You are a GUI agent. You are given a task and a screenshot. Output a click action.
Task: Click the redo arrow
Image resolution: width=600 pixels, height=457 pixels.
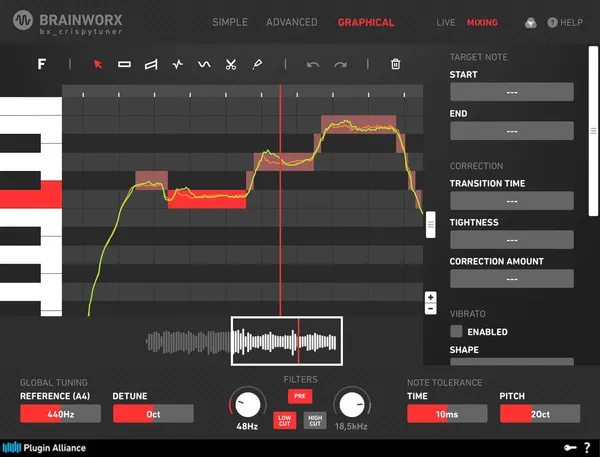(340, 64)
